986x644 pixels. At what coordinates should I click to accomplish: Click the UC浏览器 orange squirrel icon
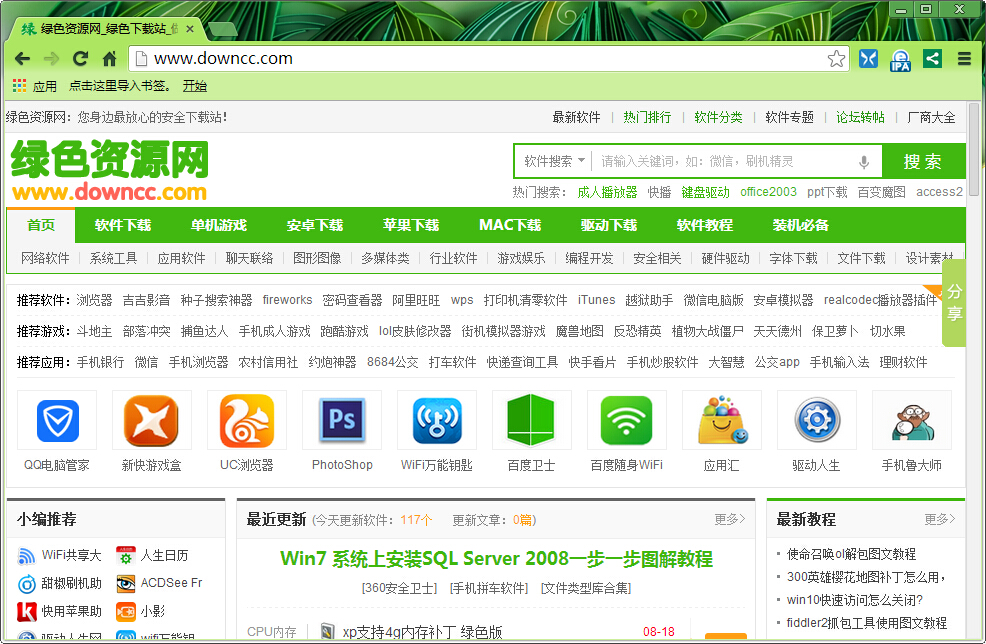pos(247,420)
